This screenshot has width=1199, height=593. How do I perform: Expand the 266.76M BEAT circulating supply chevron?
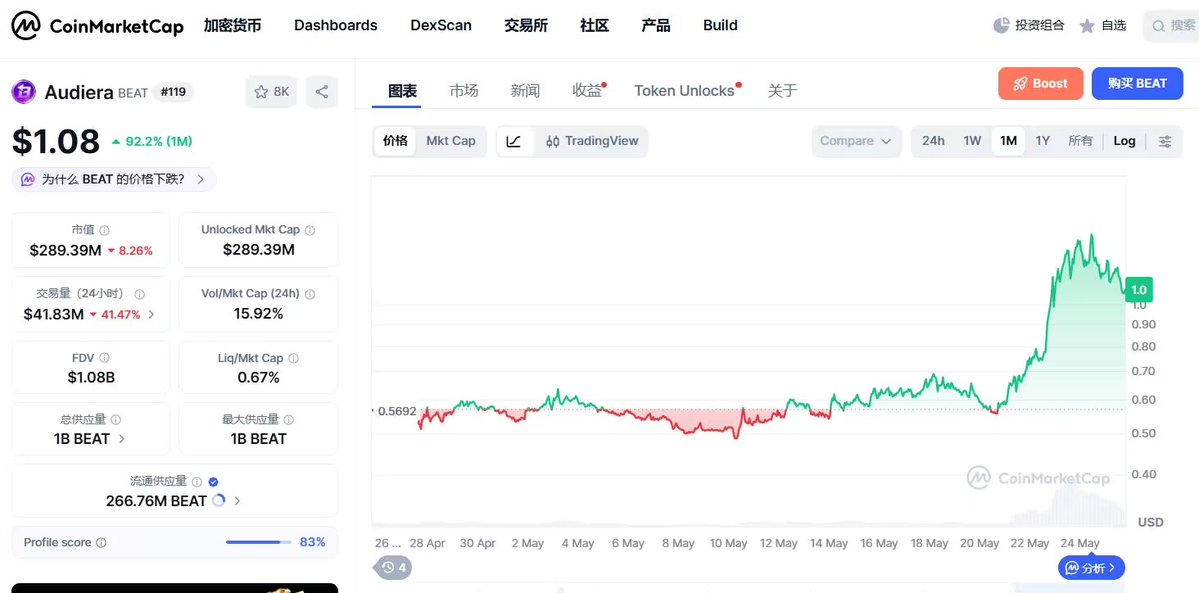click(x=237, y=501)
